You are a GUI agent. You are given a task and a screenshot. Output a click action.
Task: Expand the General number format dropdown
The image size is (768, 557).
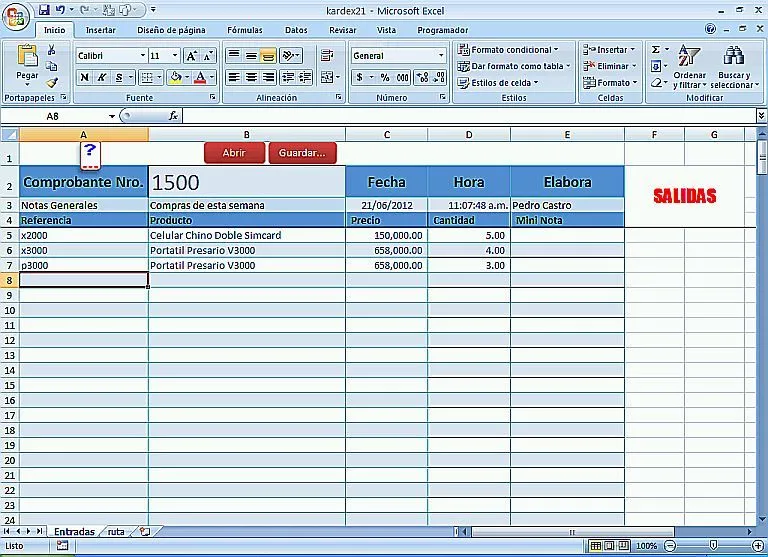pos(441,56)
